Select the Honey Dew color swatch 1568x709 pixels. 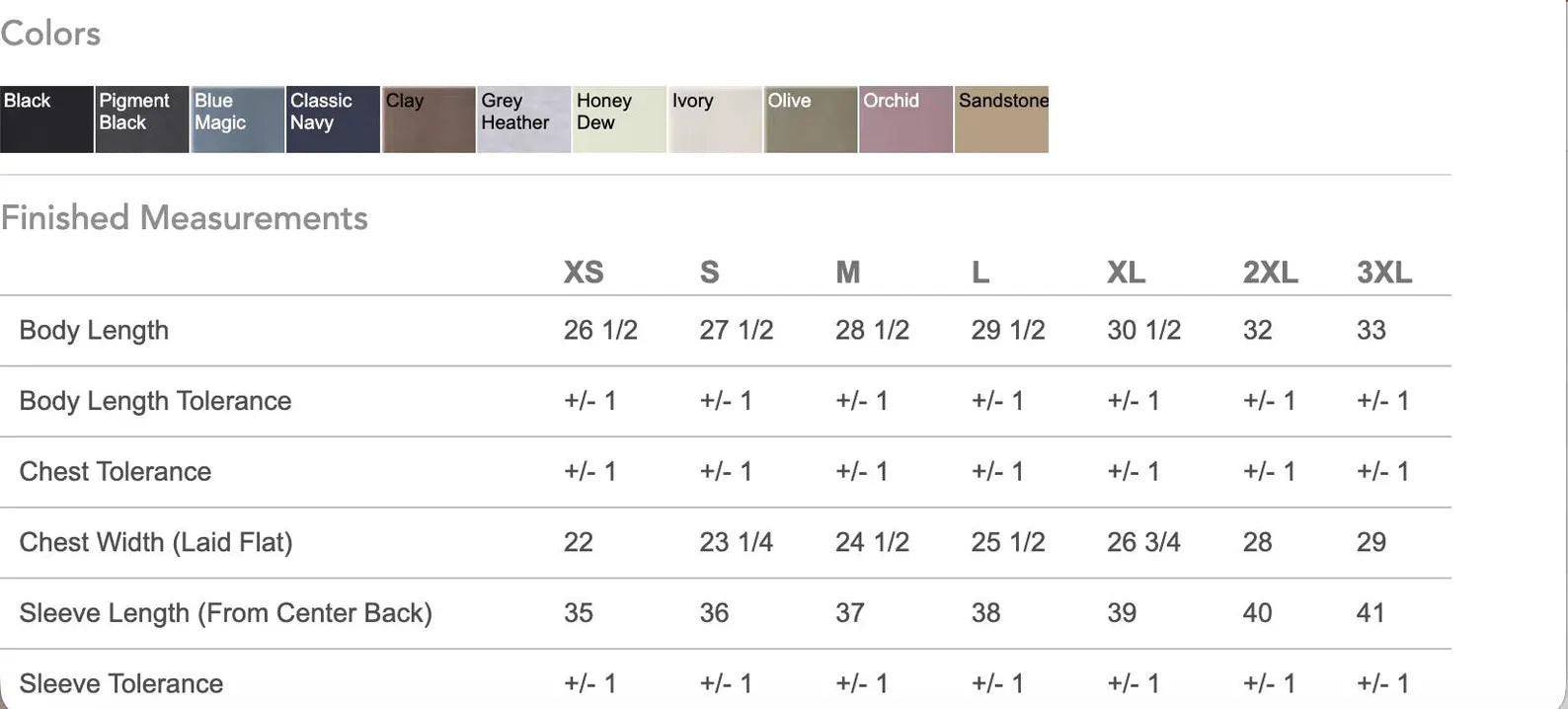(619, 119)
